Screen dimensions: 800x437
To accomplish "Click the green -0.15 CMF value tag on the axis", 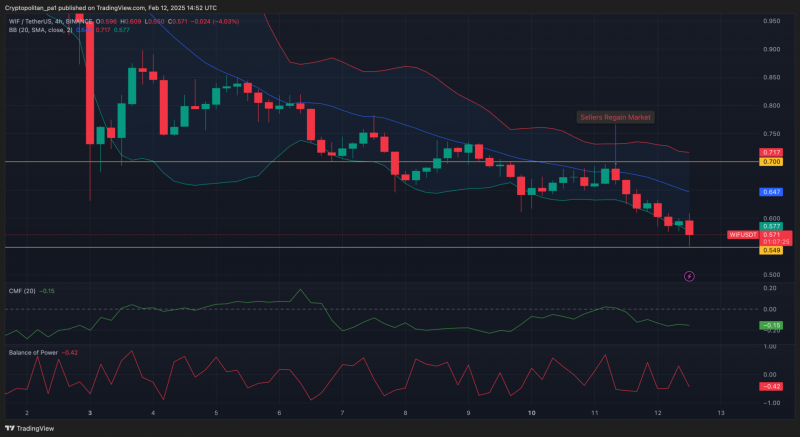I will pyautogui.click(x=771, y=325).
